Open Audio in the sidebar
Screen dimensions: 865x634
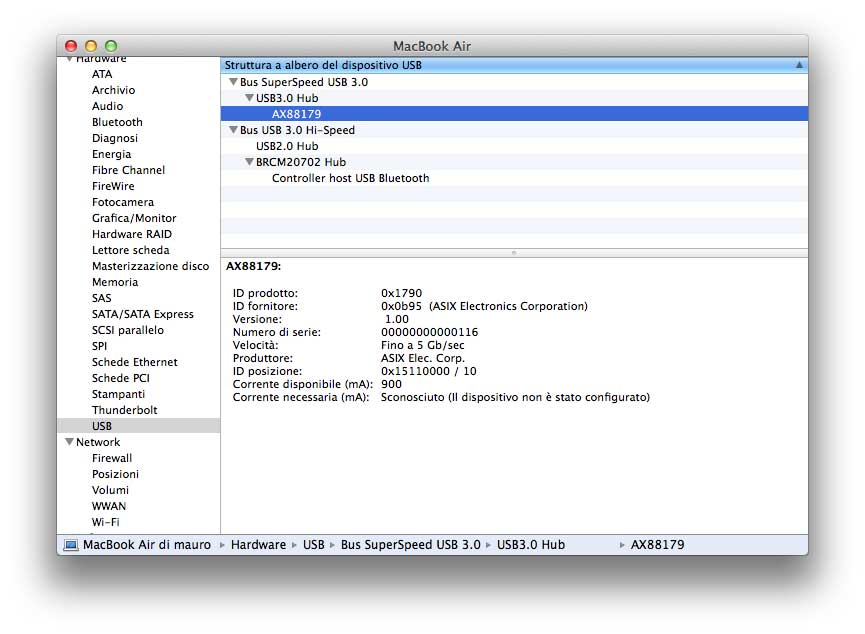point(108,106)
